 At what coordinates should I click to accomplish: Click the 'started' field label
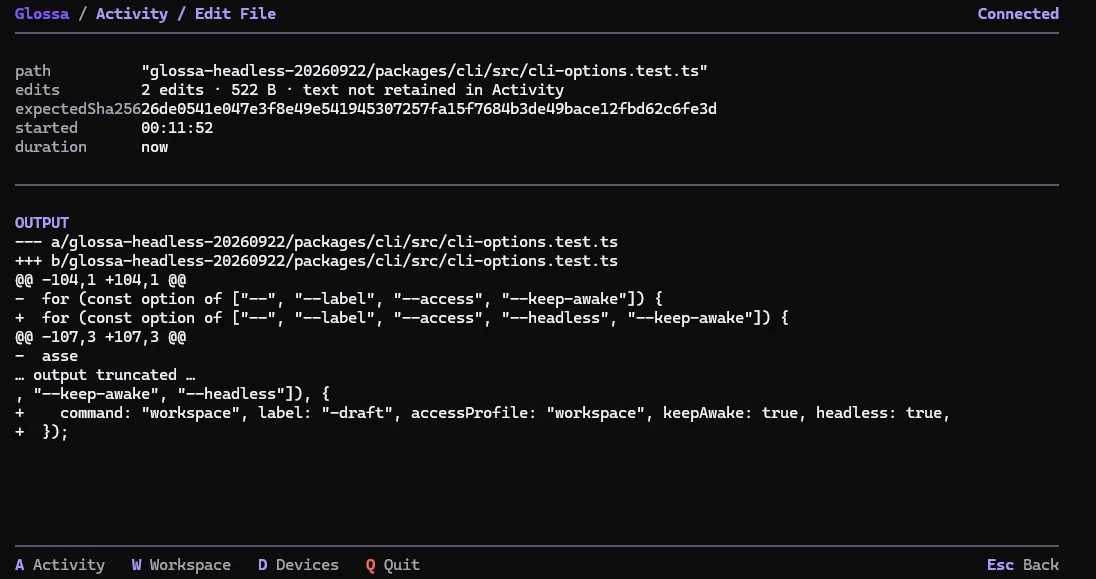pos(46,128)
